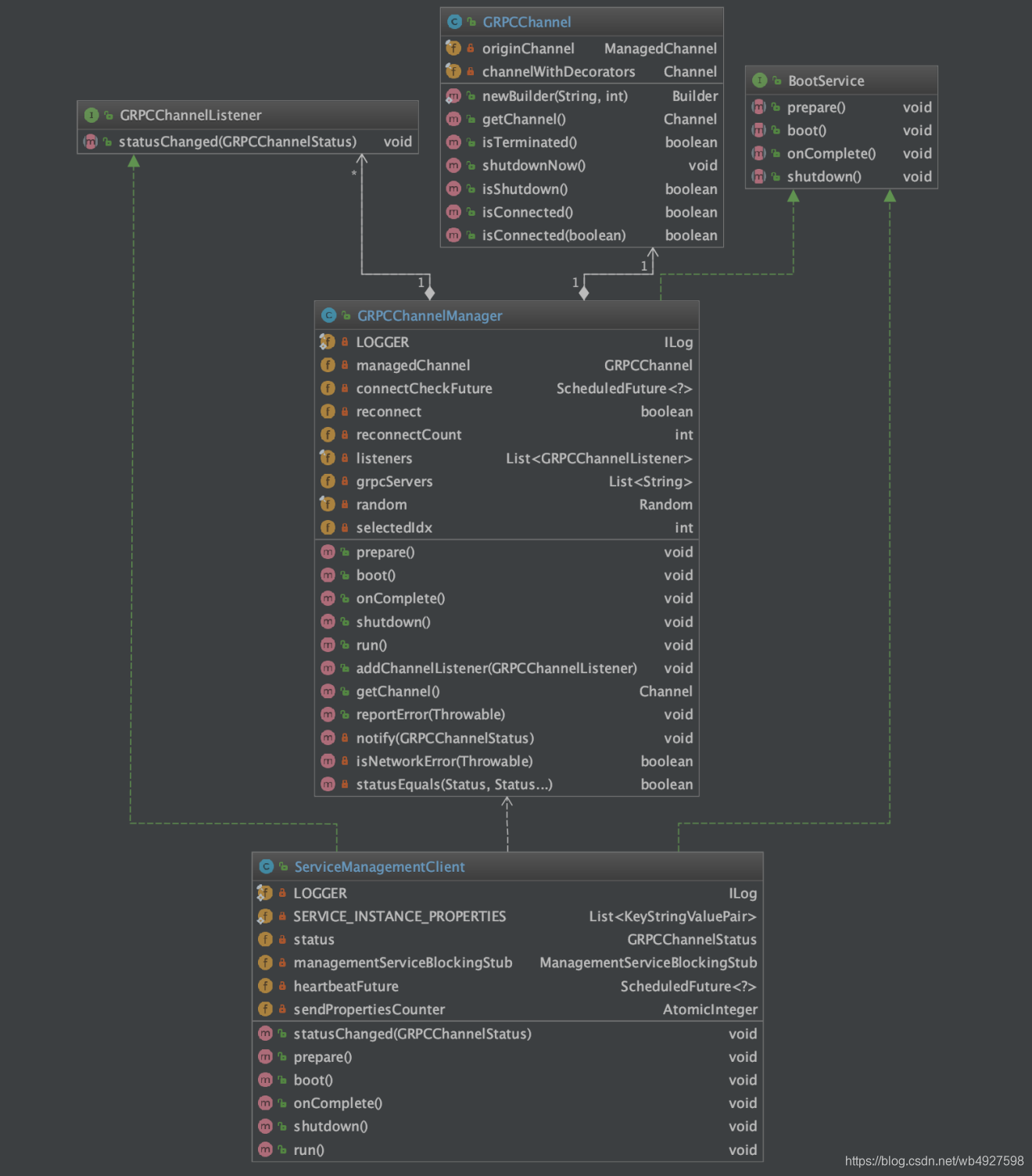Click private lock icon beside random field

tap(344, 504)
